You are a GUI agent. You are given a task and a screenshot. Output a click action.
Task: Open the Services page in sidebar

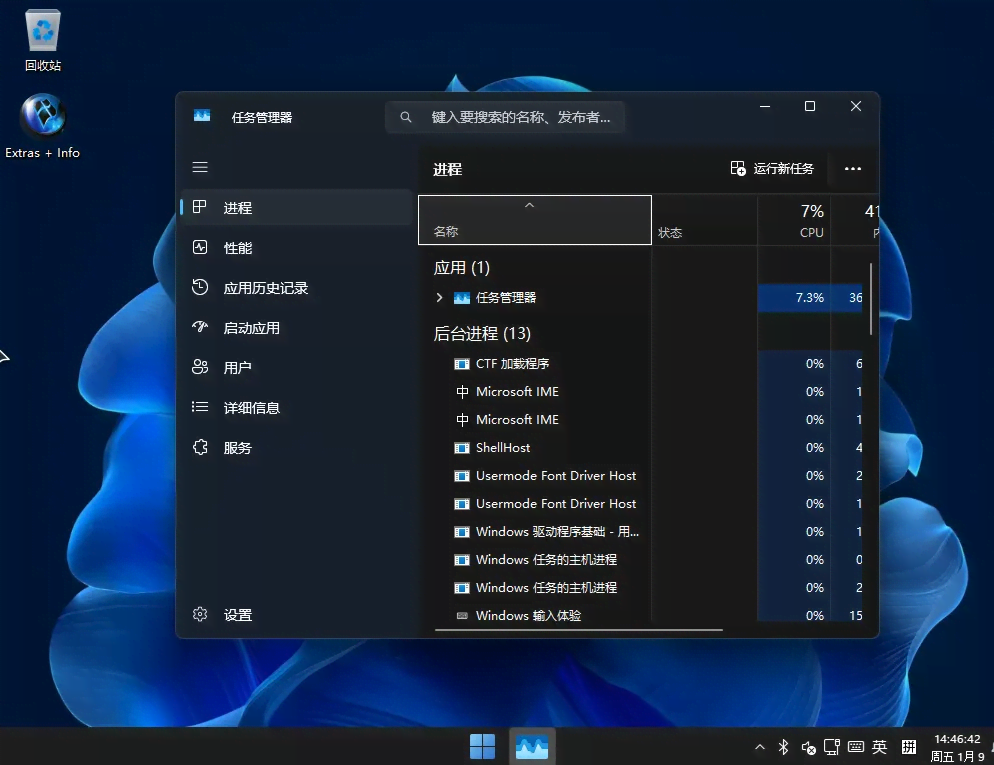pyautogui.click(x=238, y=448)
